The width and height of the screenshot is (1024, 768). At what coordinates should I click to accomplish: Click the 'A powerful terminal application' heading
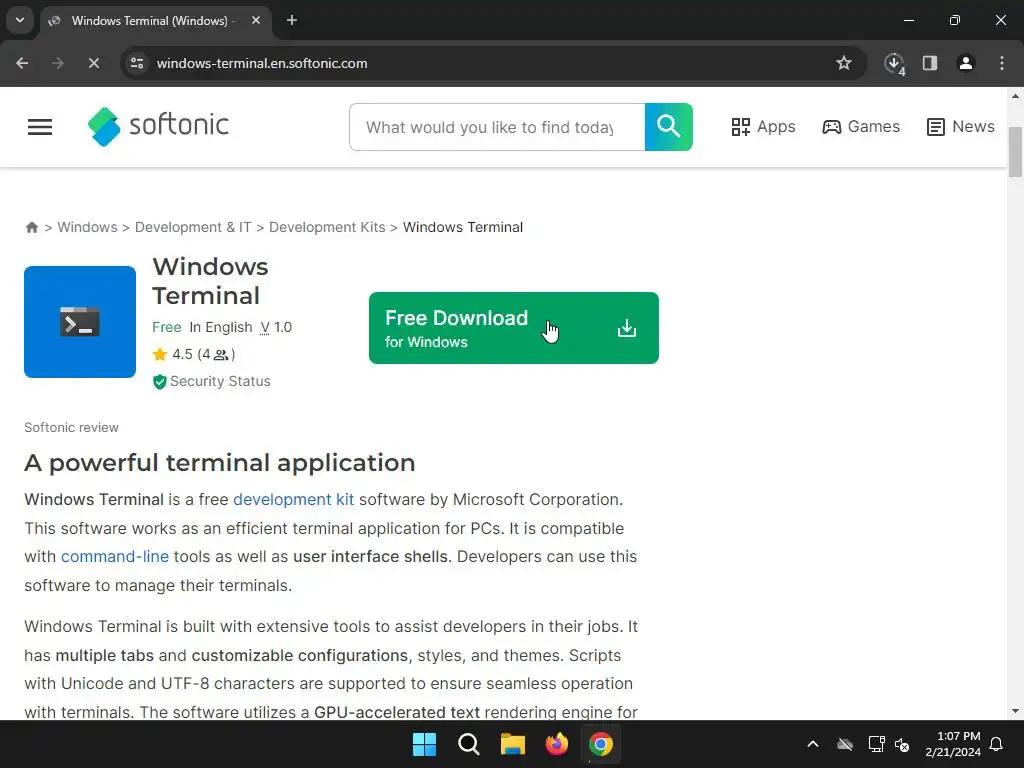(219, 463)
